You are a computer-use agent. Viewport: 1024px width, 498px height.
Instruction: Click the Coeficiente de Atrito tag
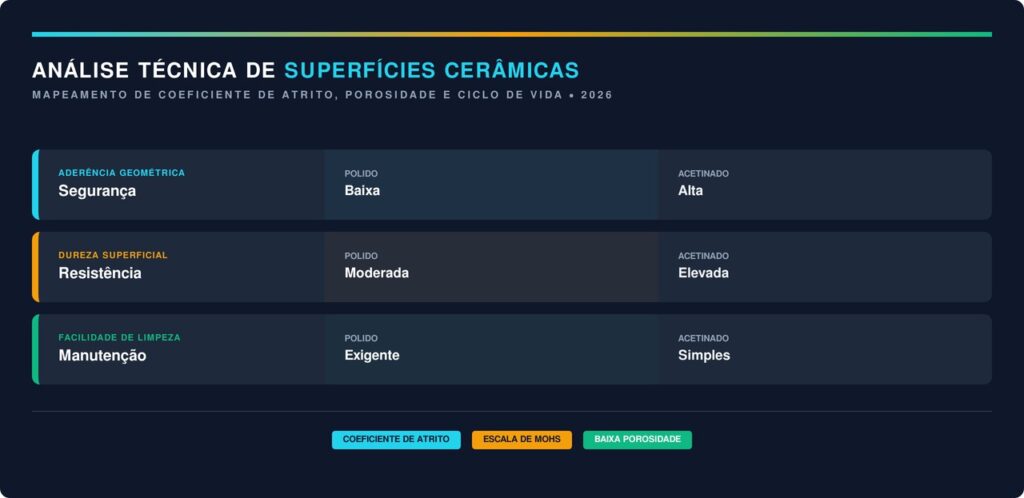pyautogui.click(x=396, y=440)
